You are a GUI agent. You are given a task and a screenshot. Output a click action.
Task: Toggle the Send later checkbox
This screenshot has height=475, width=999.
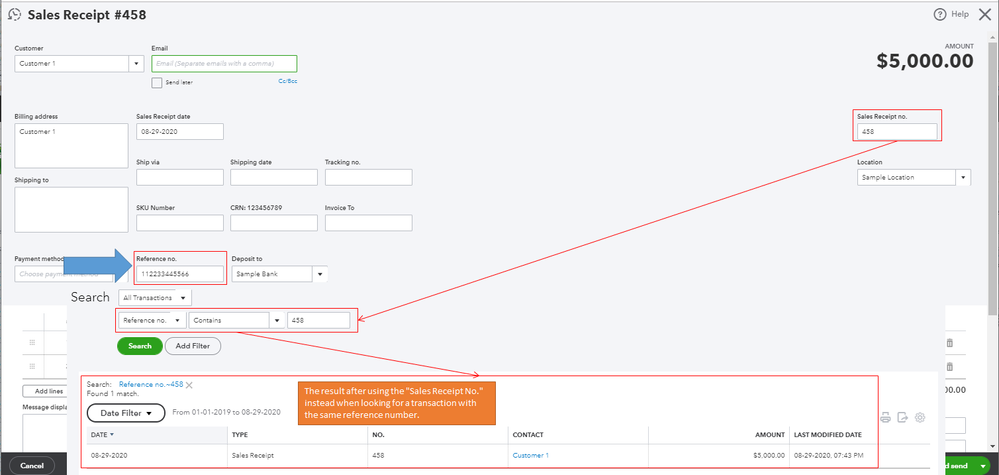click(x=157, y=82)
